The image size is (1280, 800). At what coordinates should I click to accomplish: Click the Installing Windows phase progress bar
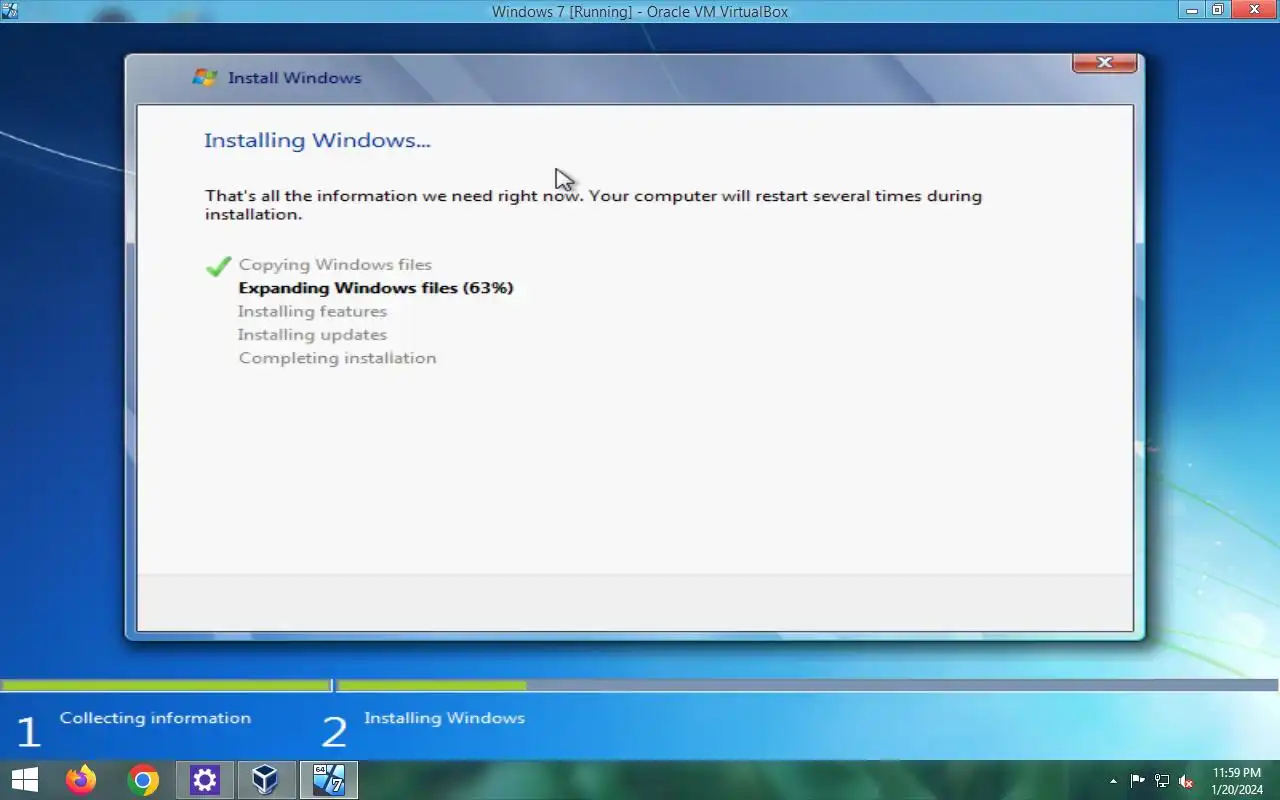[807, 686]
